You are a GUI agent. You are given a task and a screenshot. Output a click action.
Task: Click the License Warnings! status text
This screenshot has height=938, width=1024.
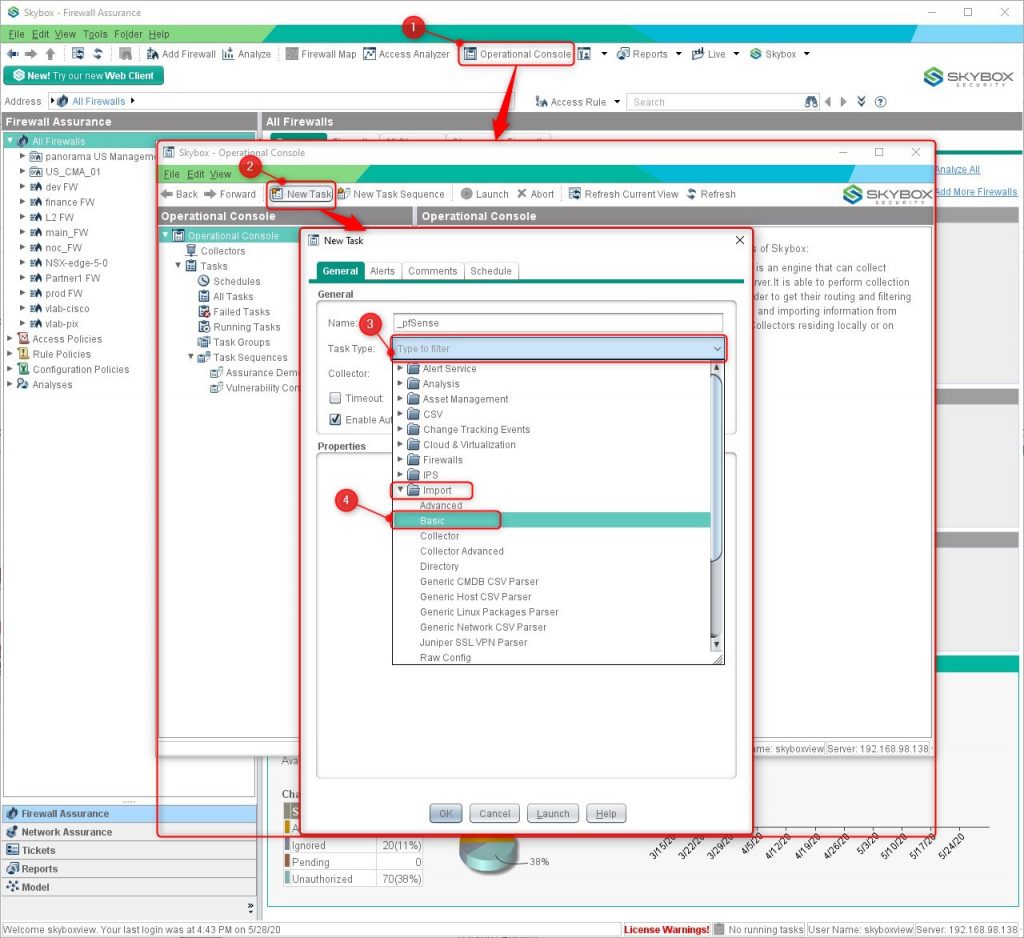click(x=666, y=930)
